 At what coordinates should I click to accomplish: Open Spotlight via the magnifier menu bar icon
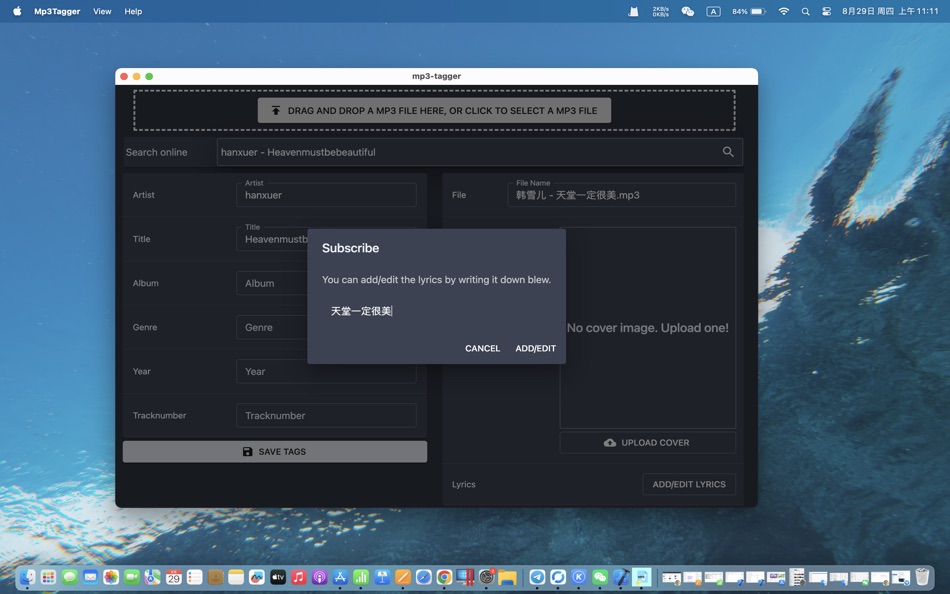click(805, 11)
